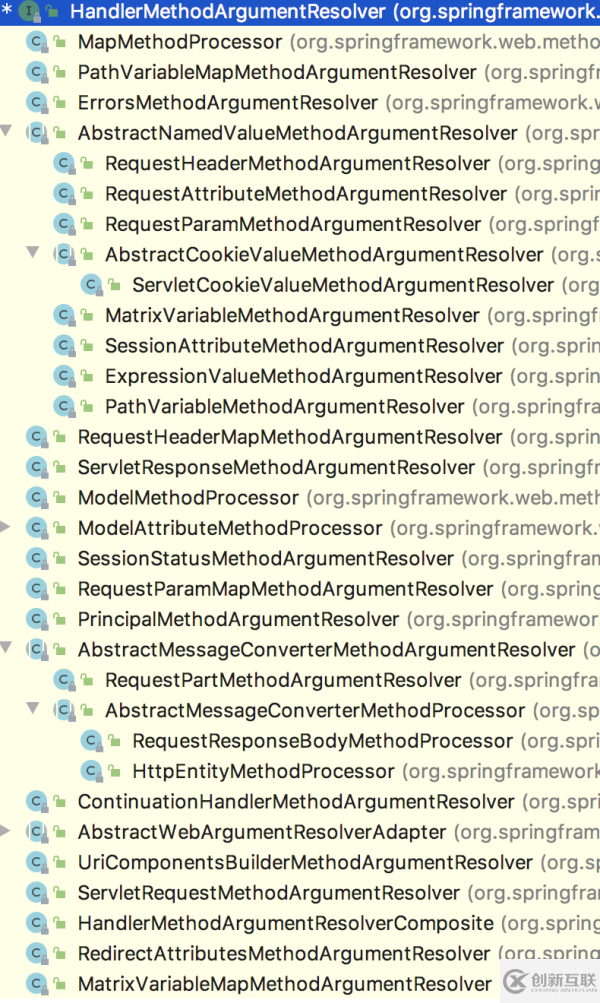Click the class icon of ServletCookieValueMethodArgumentResolver

92,285
